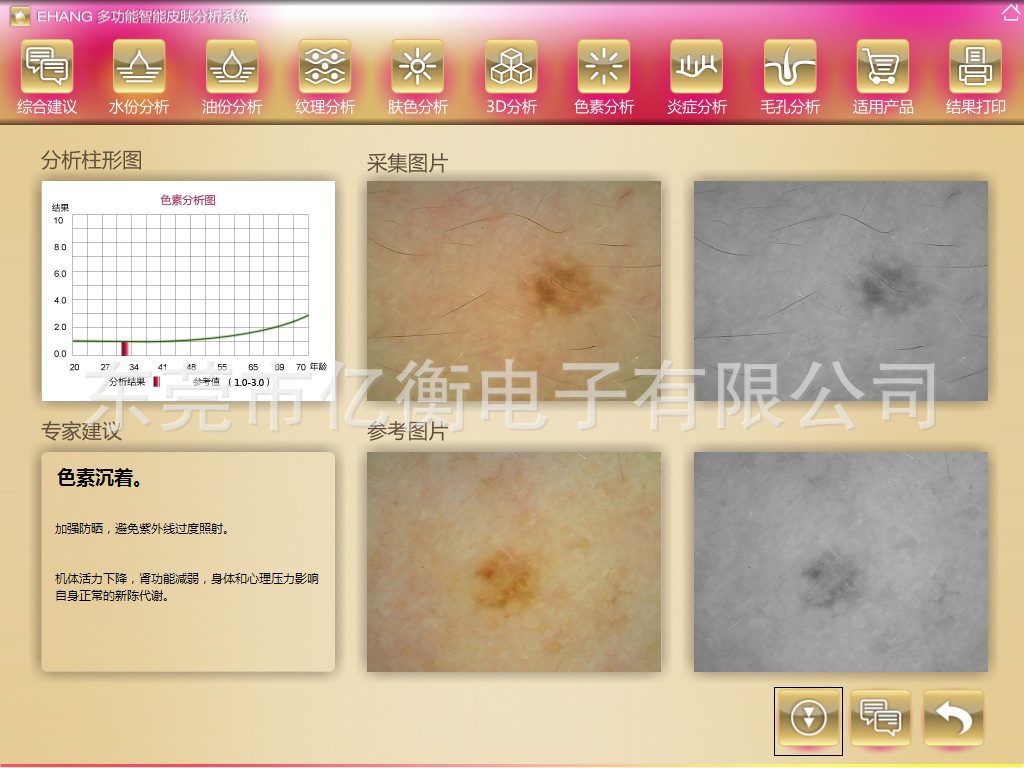
Task: Open the captured grayscale skin image
Action: pyautogui.click(x=840, y=290)
